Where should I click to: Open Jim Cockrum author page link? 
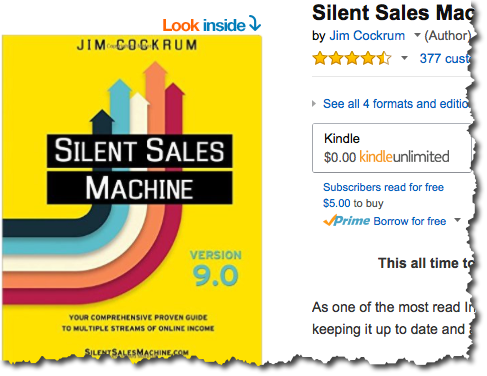pyautogui.click(x=367, y=35)
